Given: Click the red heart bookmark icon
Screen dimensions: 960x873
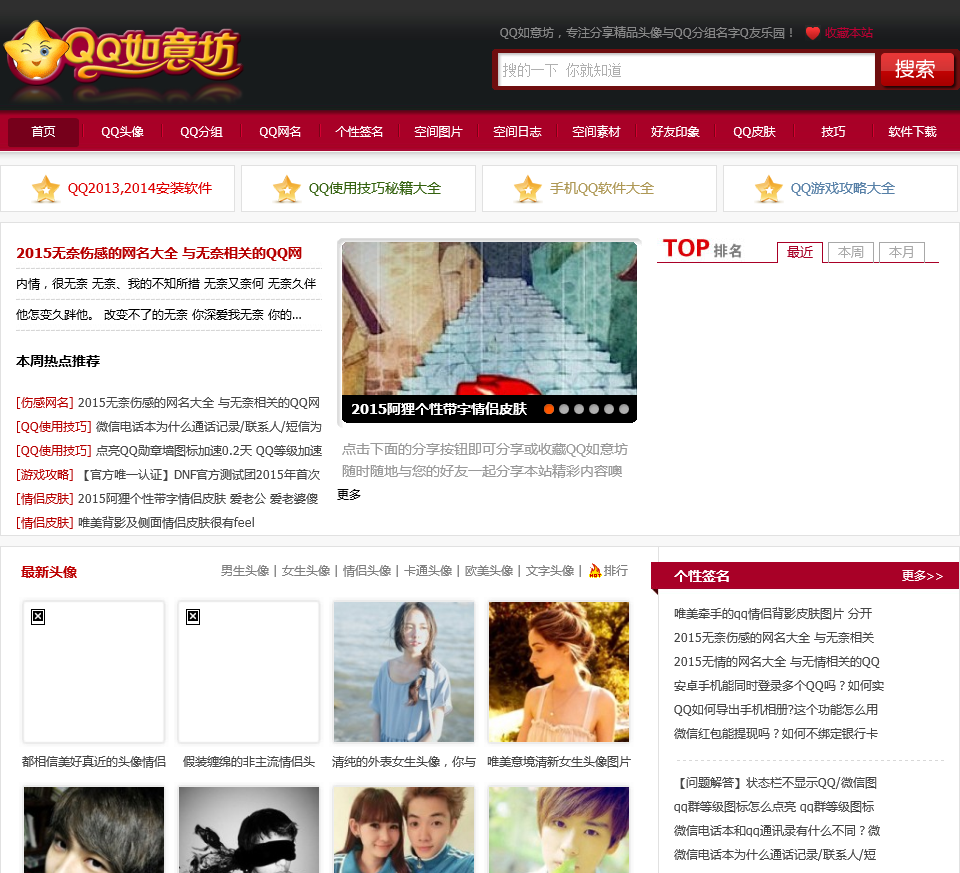Looking at the screenshot, I should [812, 33].
